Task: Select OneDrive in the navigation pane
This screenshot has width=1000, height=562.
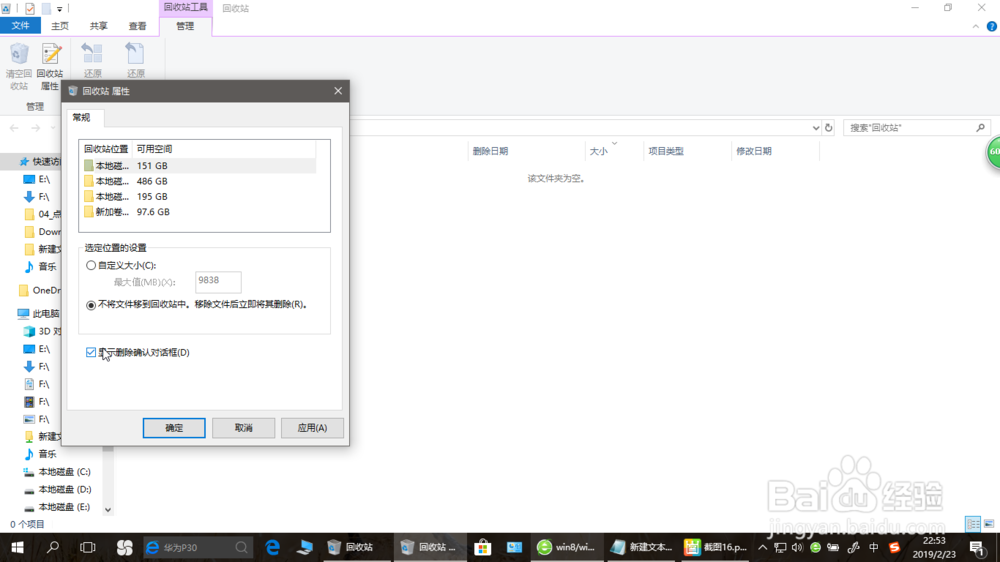Action: click(40, 290)
